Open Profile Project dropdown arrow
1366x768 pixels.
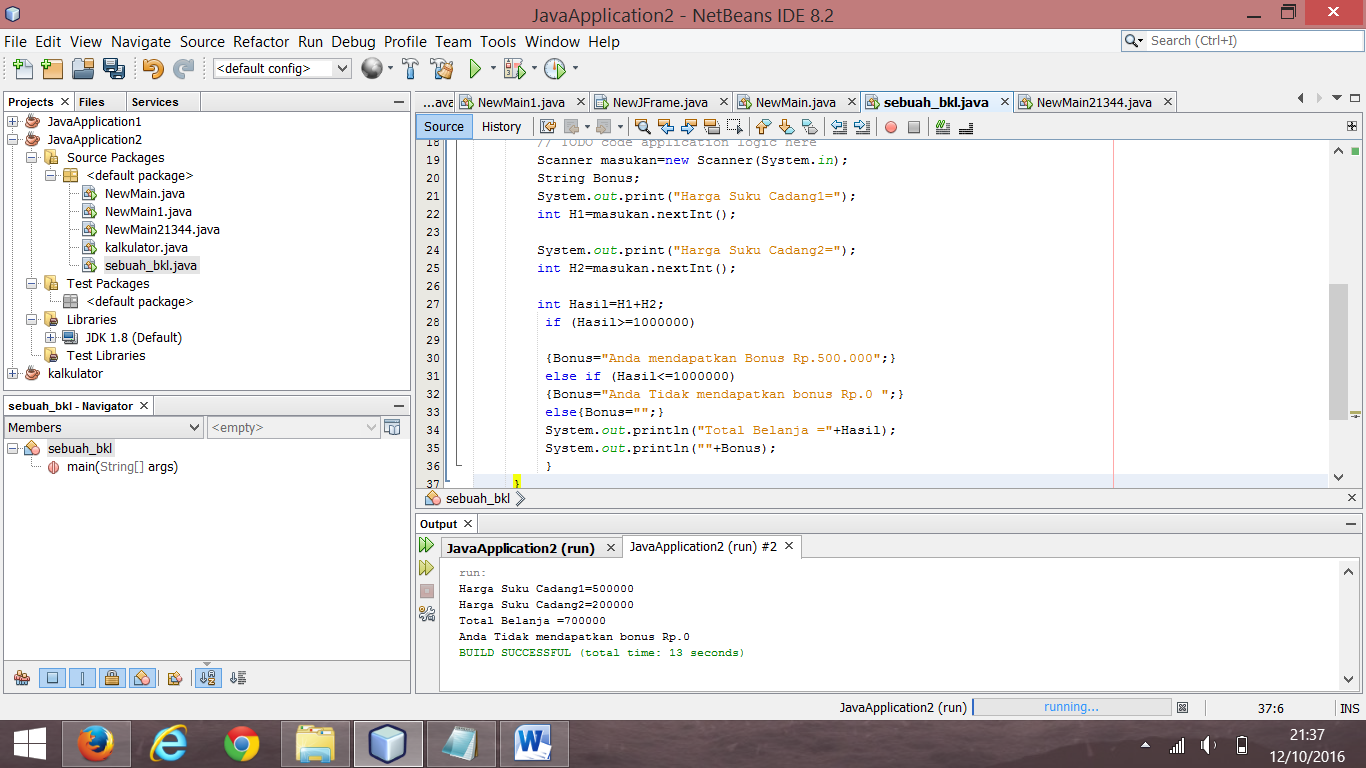575,69
